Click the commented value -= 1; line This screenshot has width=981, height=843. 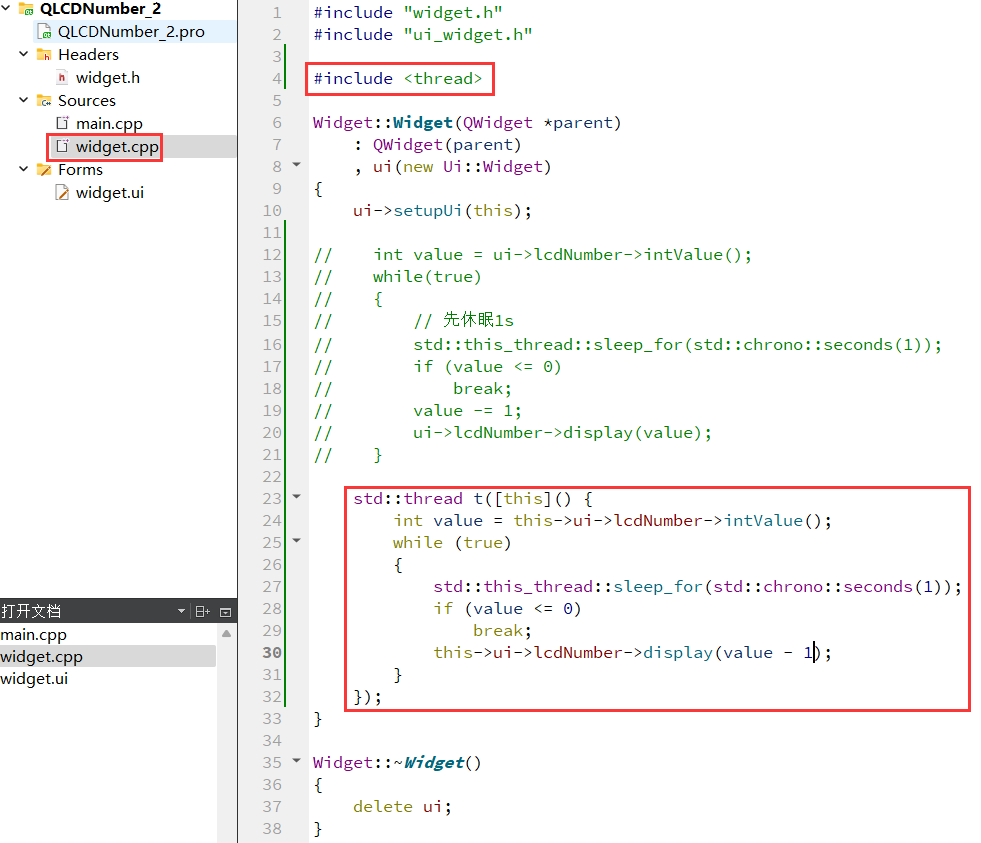[467, 411]
